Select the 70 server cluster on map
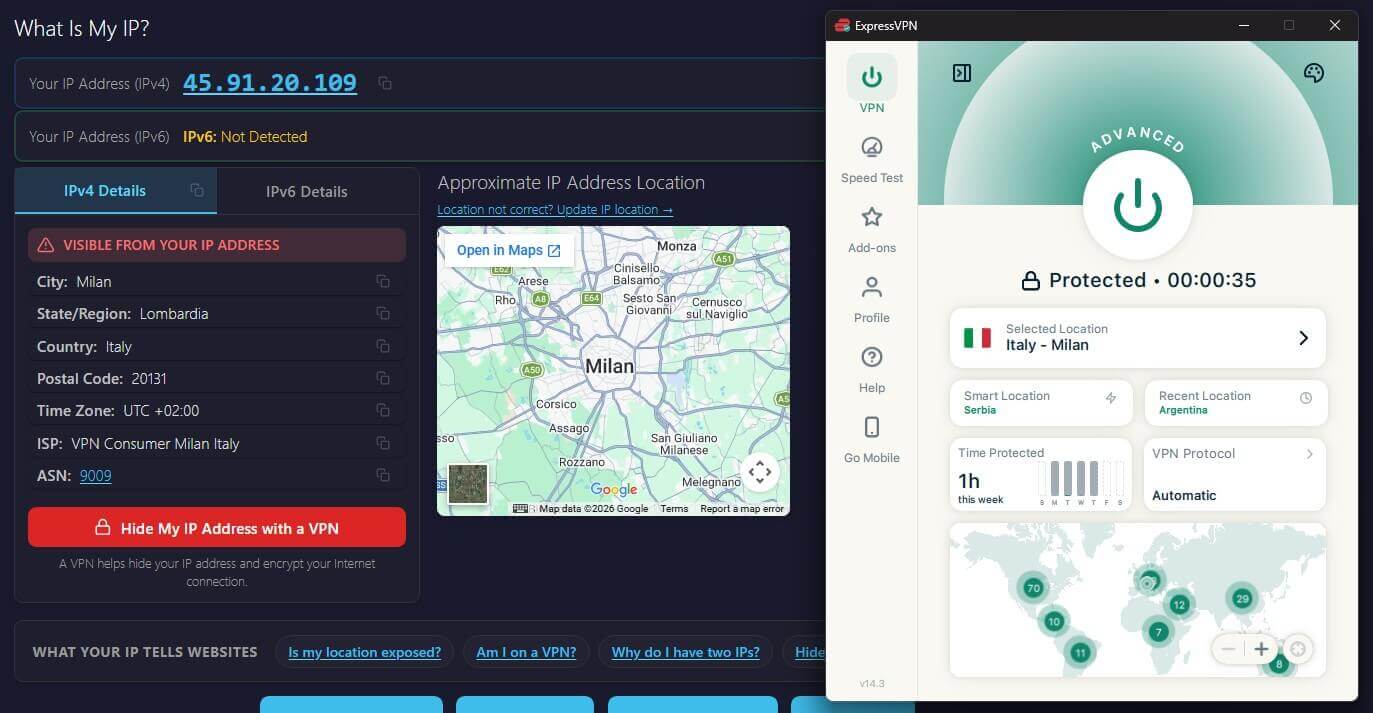This screenshot has width=1373, height=713. [1033, 588]
